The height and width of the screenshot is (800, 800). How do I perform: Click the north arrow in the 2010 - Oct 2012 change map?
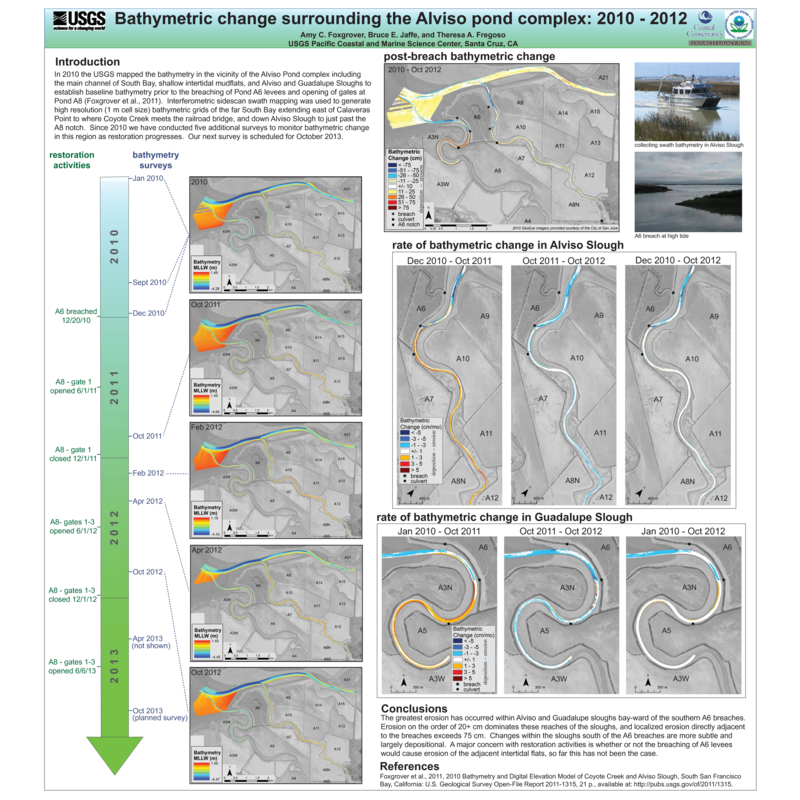pyautogui.click(x=429, y=214)
